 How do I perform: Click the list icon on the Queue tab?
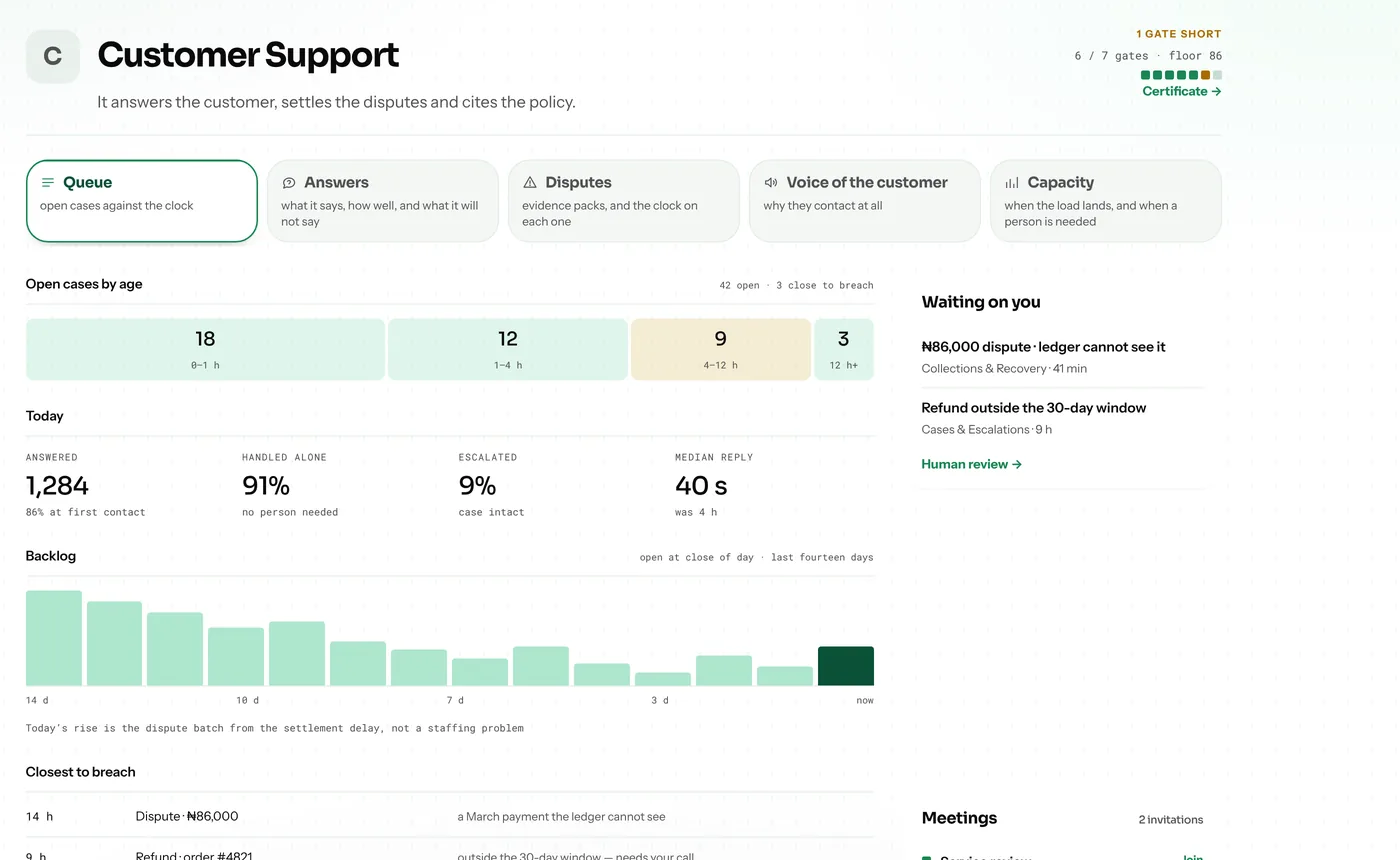[x=47, y=183]
